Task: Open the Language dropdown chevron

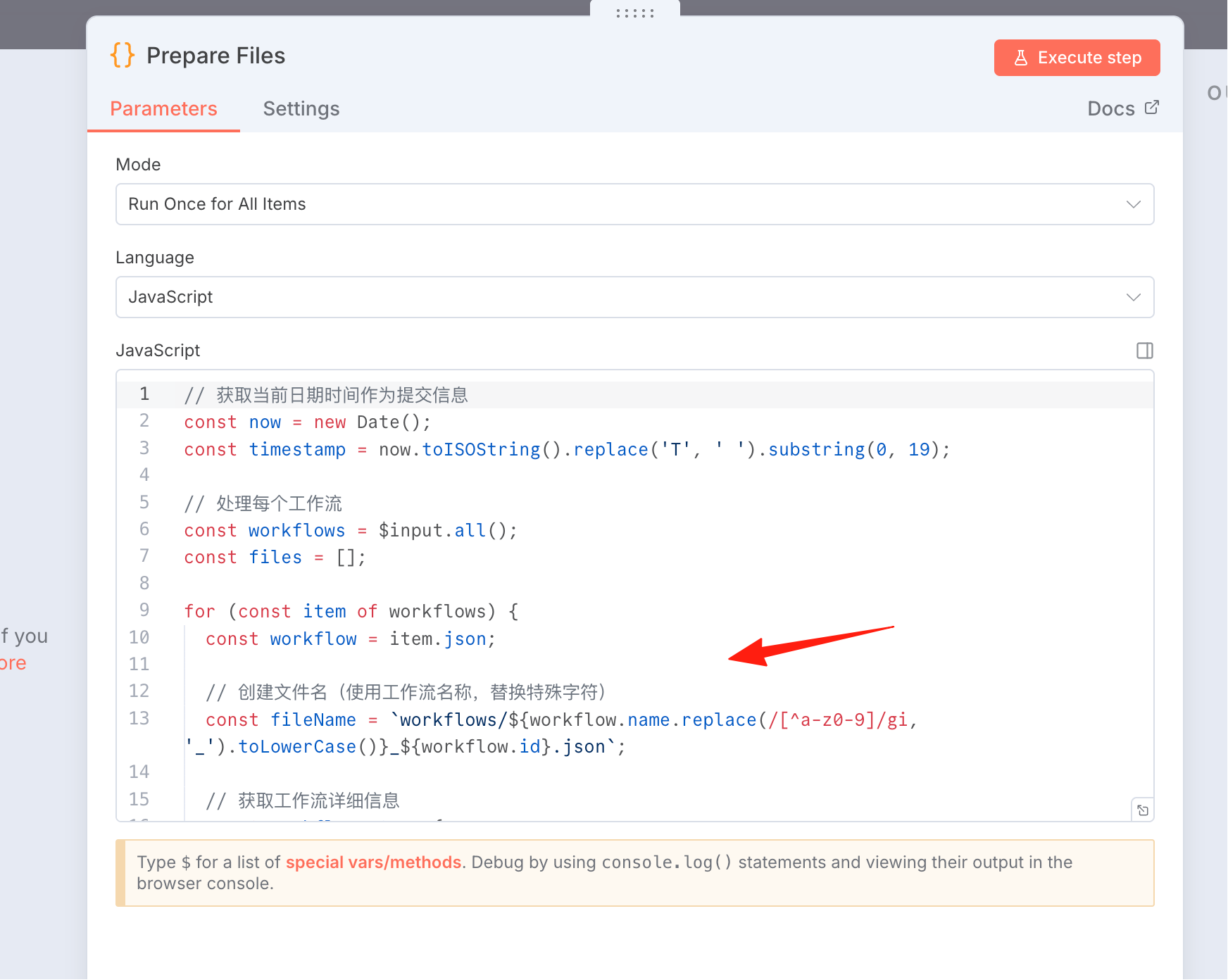Action: coord(1133,297)
